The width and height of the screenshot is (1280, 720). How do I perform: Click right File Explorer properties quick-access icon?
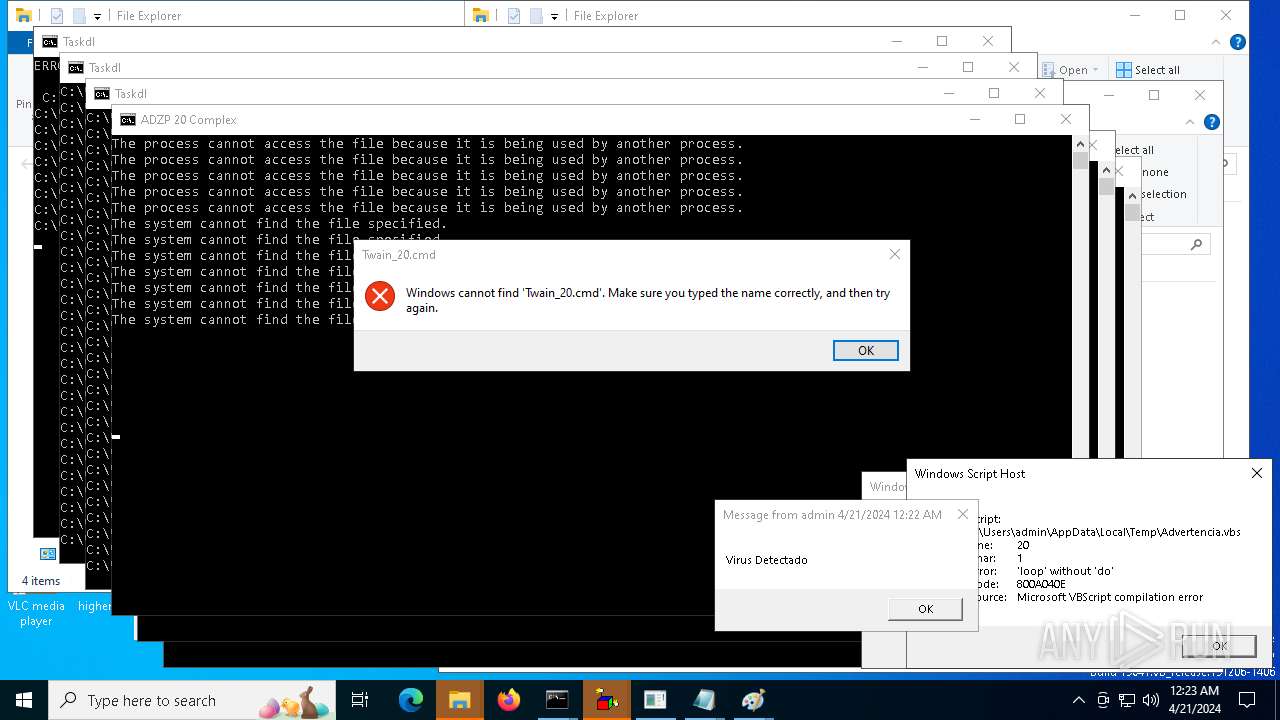(514, 16)
